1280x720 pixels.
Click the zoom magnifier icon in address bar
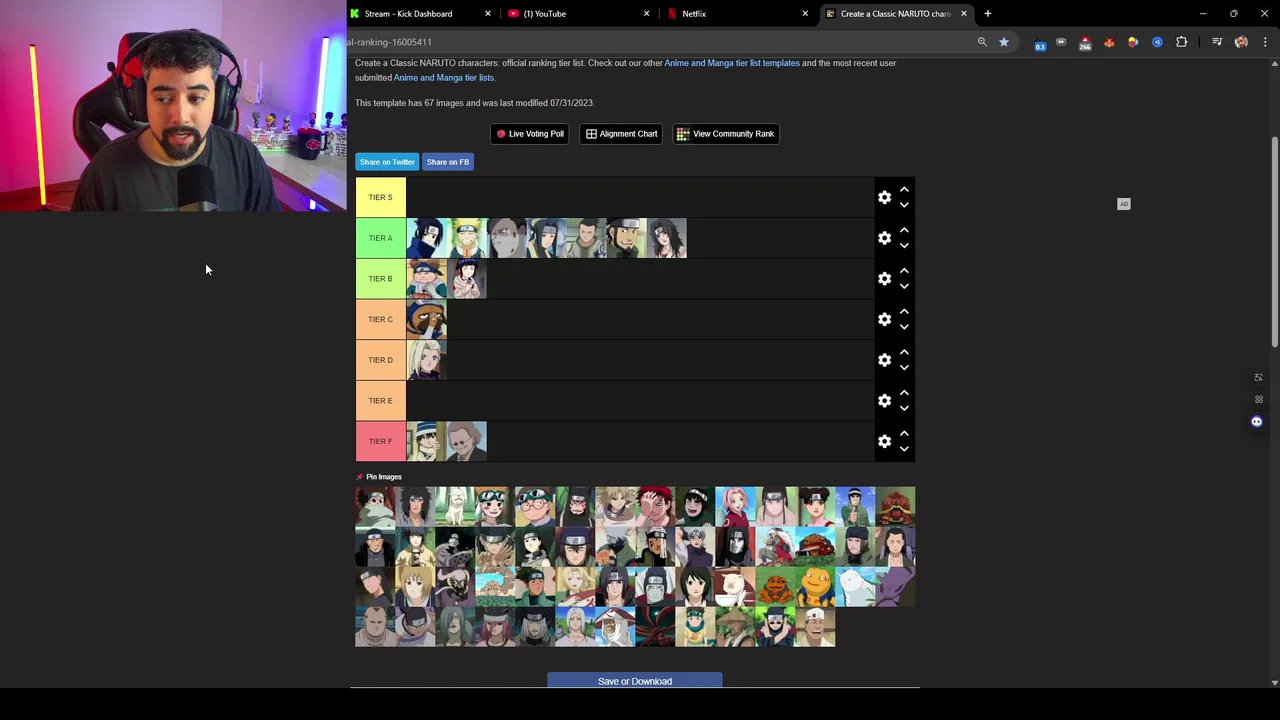coord(982,42)
